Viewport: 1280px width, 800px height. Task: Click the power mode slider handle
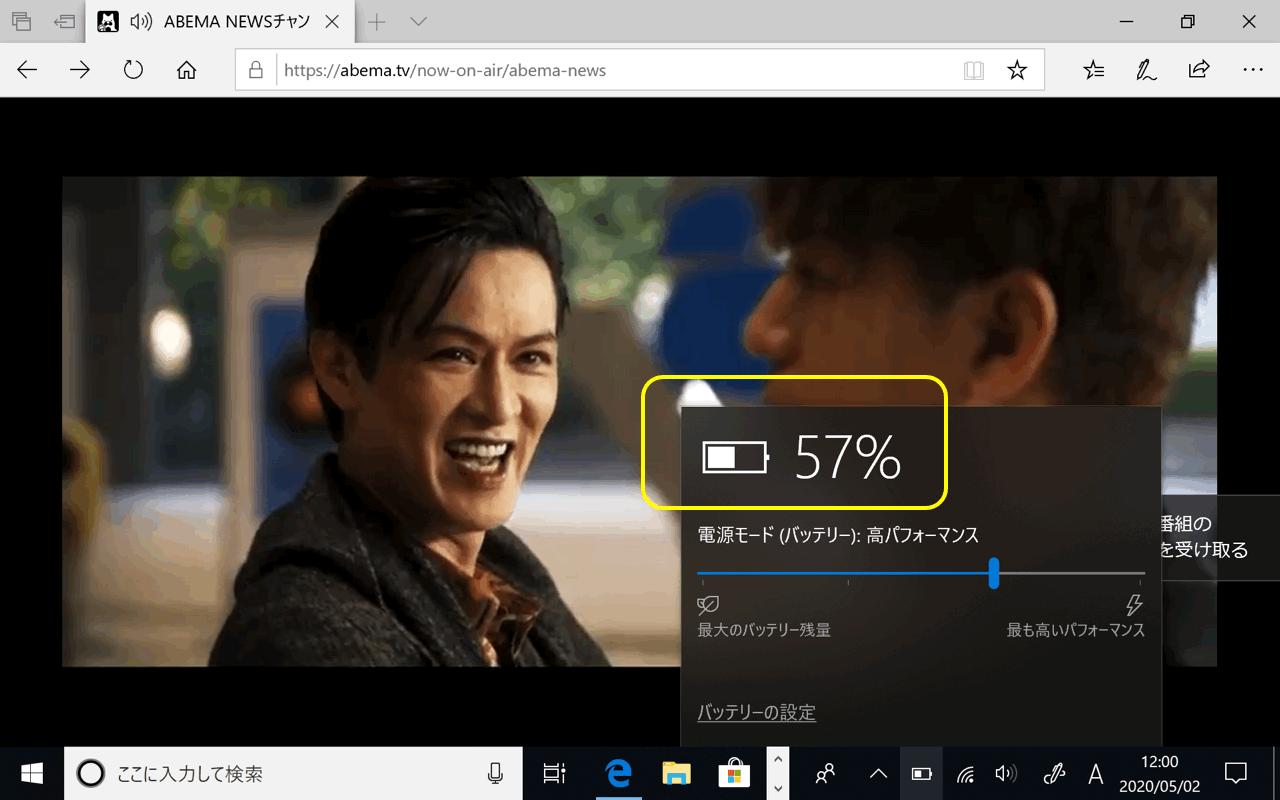click(x=994, y=573)
